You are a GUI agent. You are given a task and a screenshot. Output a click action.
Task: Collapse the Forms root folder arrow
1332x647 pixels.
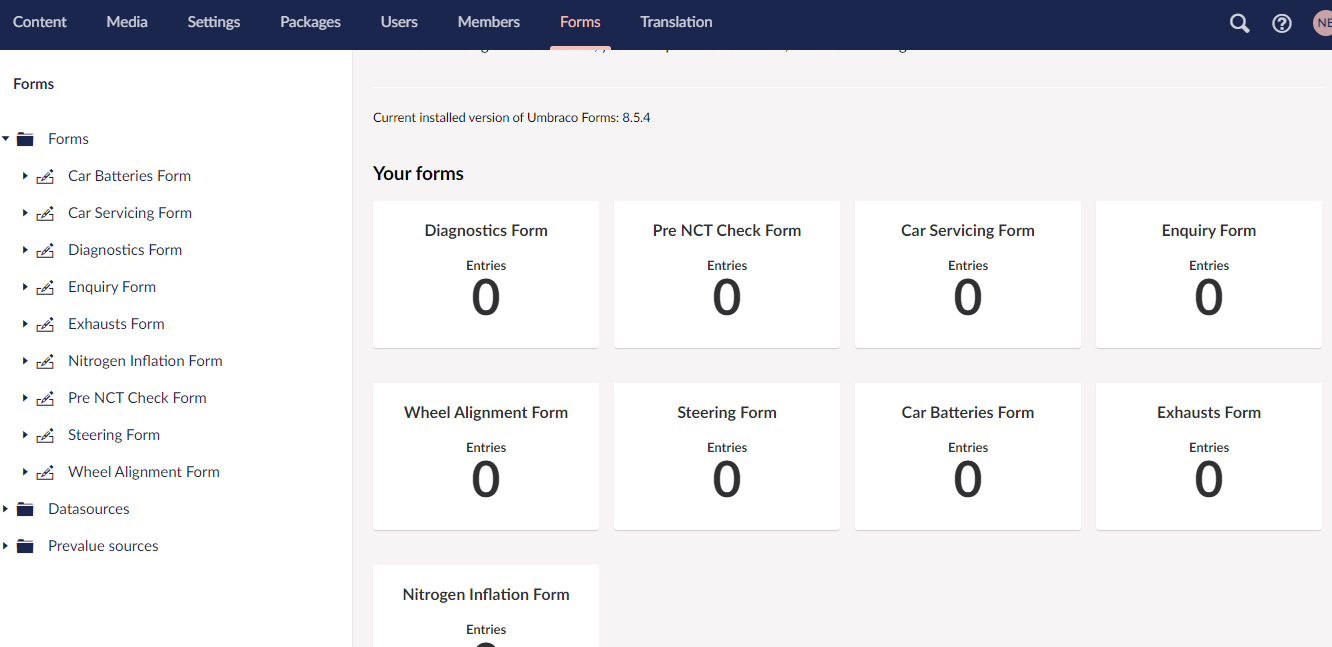6,139
